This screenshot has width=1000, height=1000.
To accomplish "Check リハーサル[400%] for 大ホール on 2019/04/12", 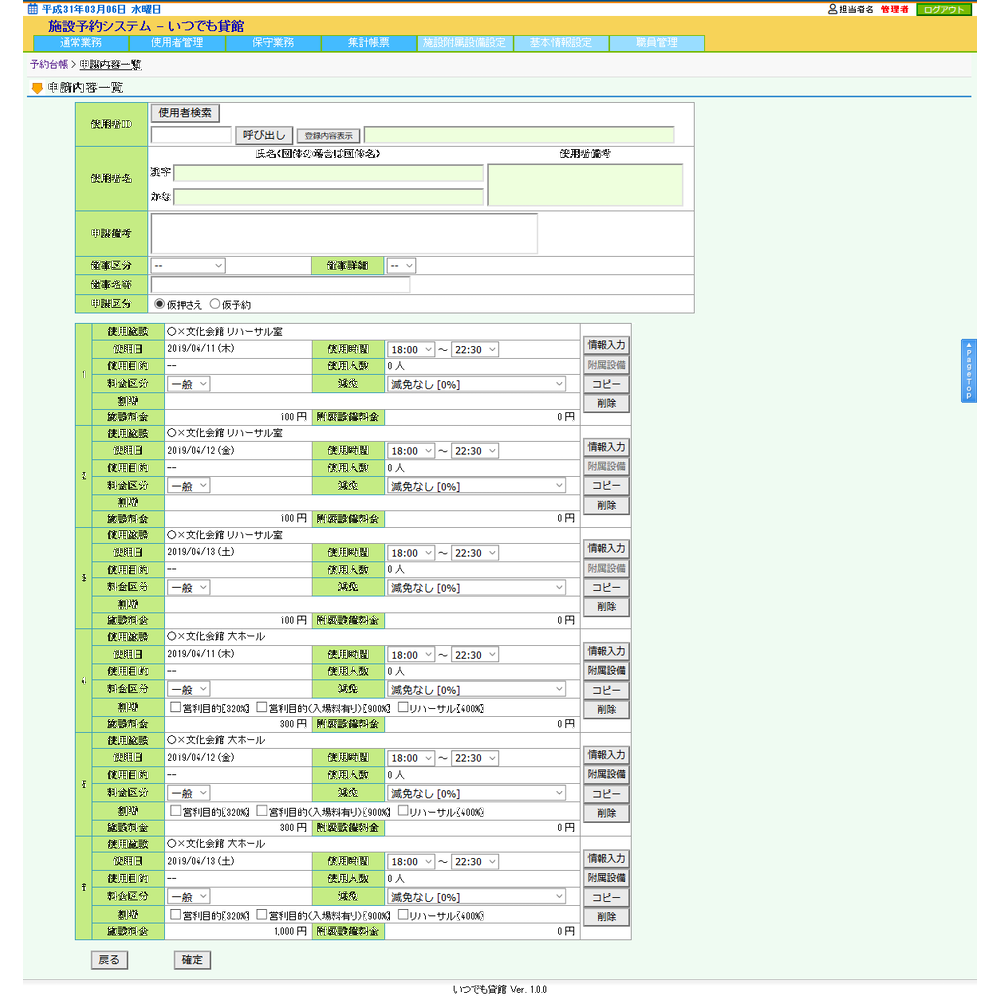I will 403,811.
